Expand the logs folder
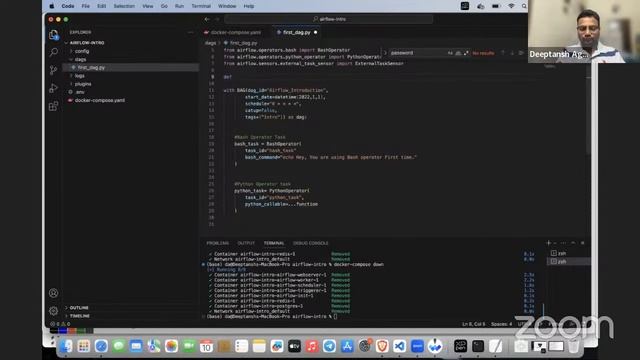The height and width of the screenshot is (360, 640). (80, 76)
